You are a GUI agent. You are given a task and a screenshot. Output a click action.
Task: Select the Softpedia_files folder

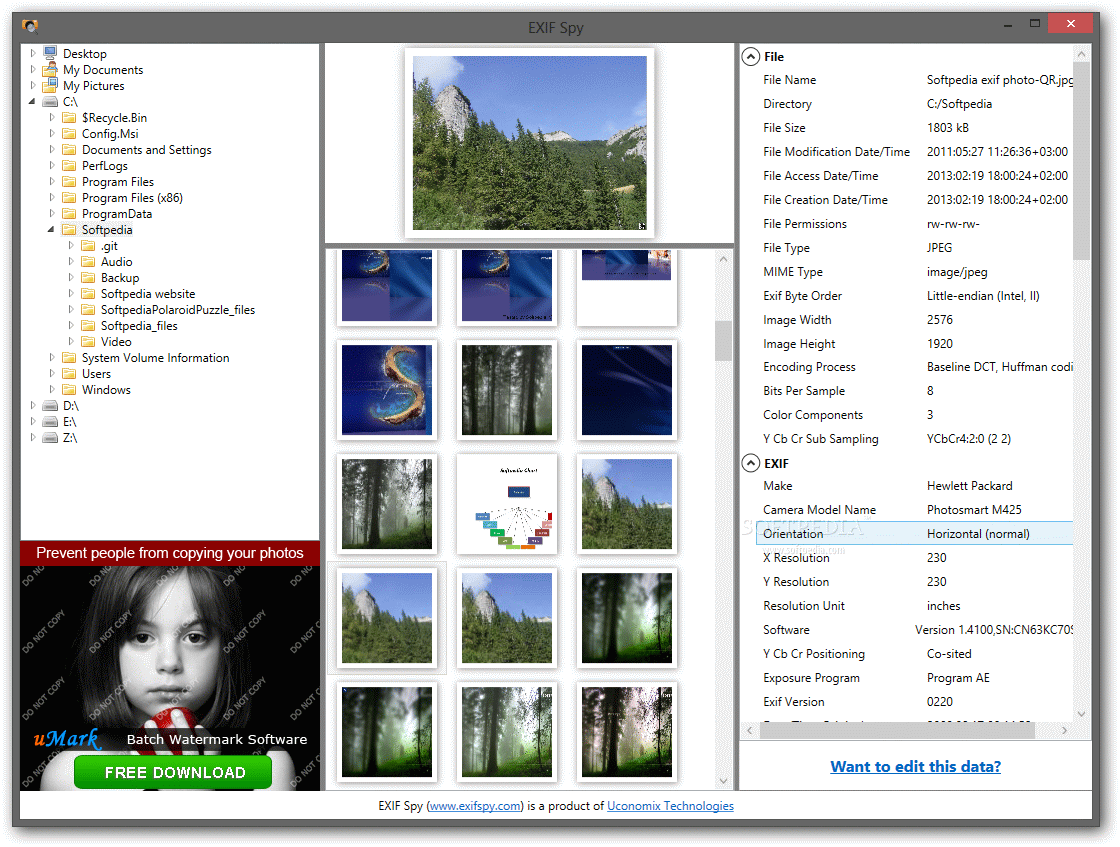tap(139, 326)
